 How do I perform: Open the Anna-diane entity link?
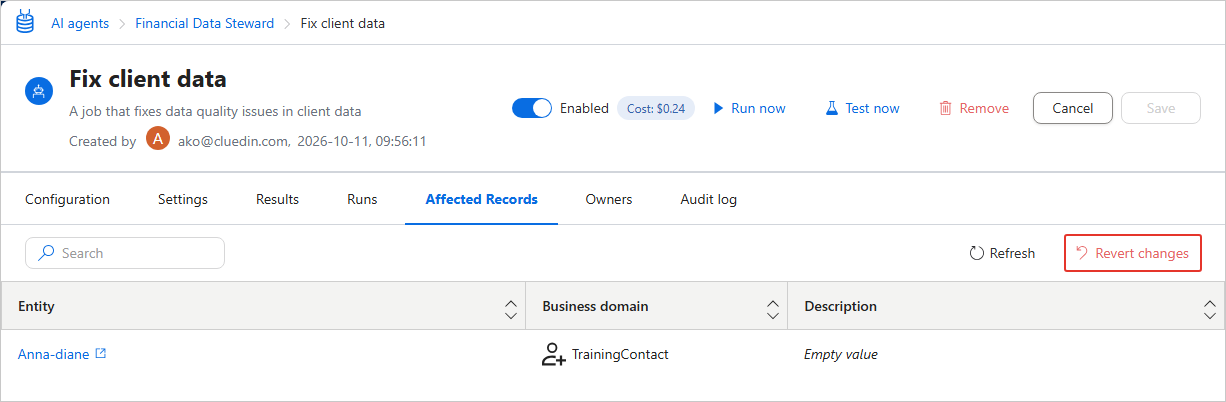point(54,354)
